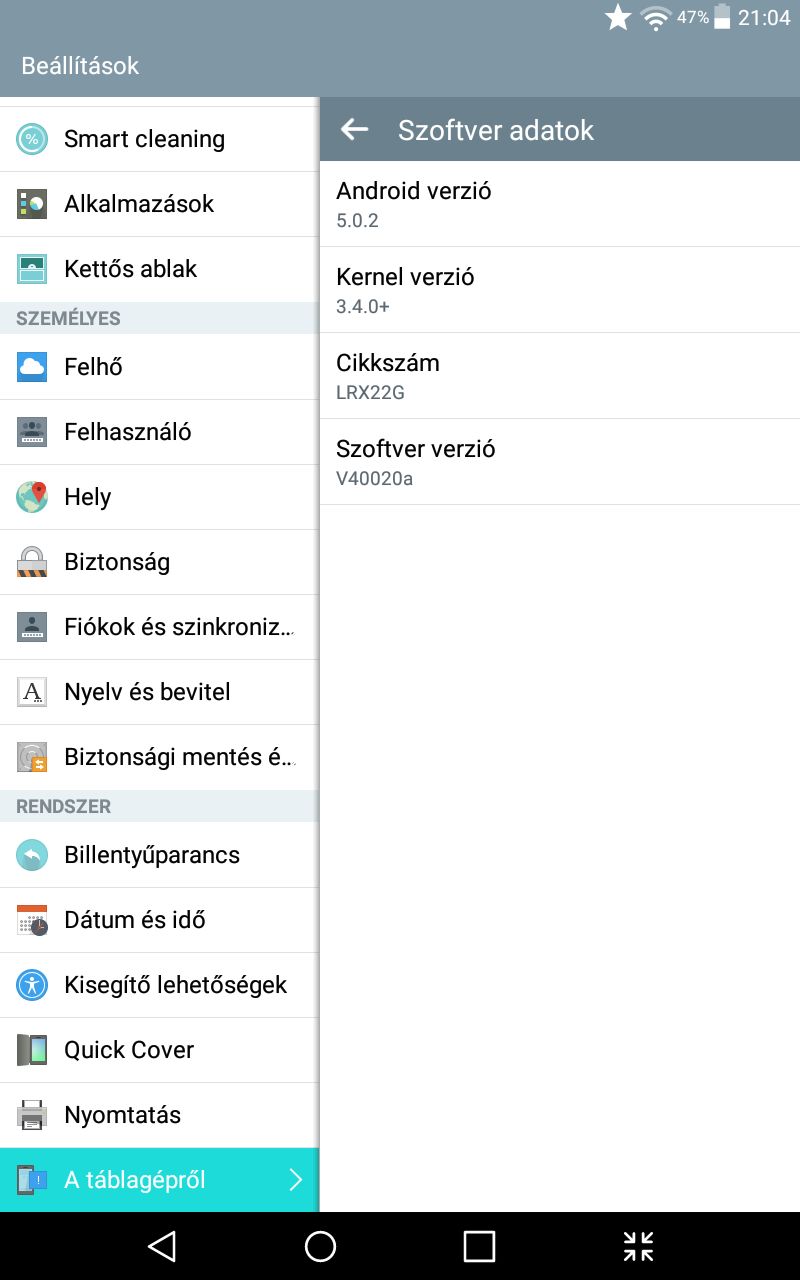
Task: Open the Felhasználó settings entry
Action: tap(160, 432)
